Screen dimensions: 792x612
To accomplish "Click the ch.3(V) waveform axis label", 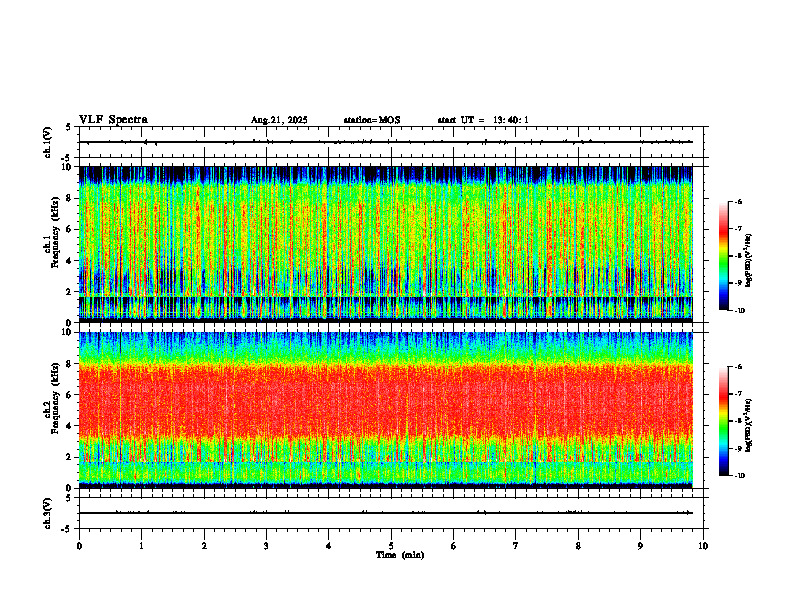I will 48,513.
